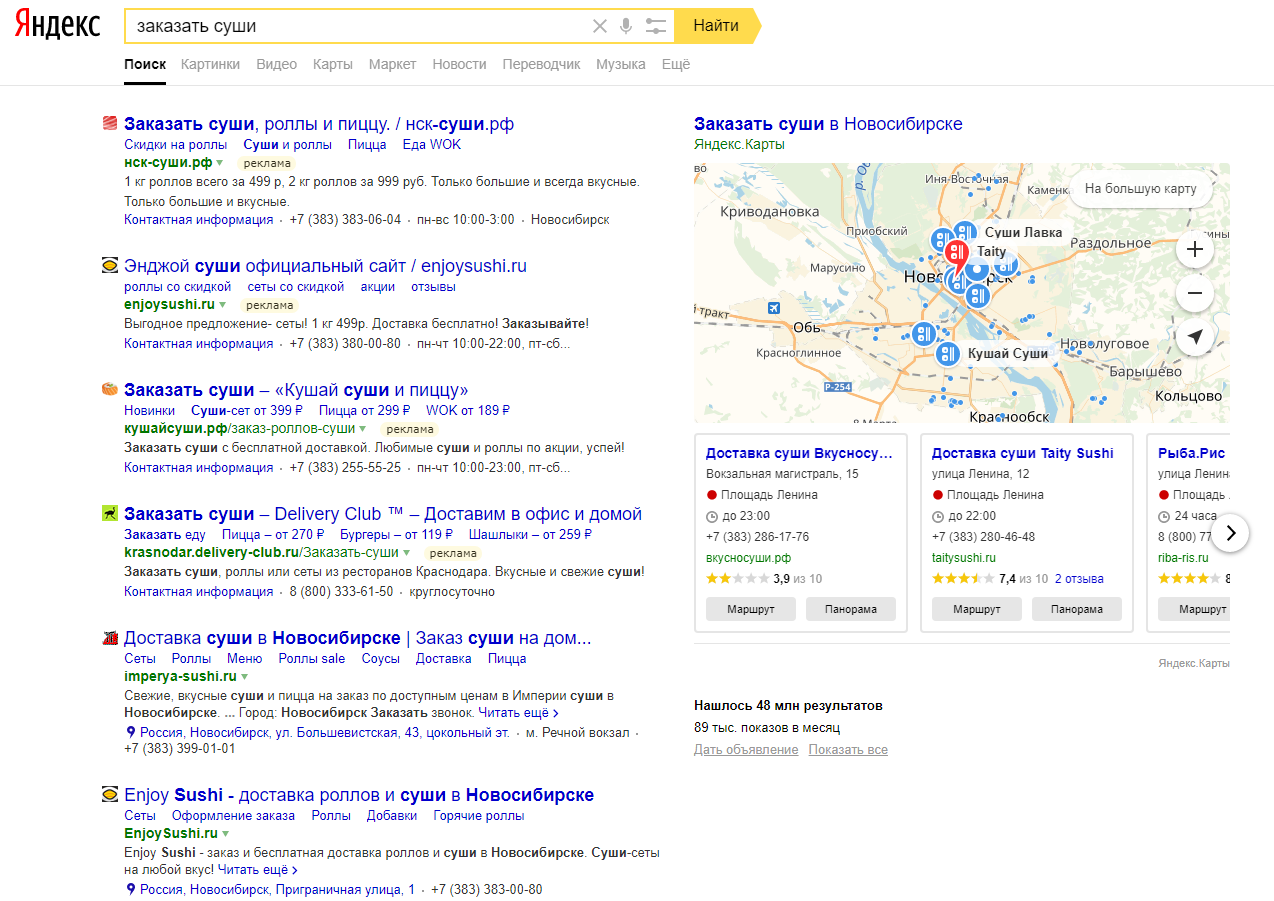Viewport: 1274px width, 901px height.
Task: Open Бургеры – от 119 ₽ sitelink
Action: [x=396, y=535]
